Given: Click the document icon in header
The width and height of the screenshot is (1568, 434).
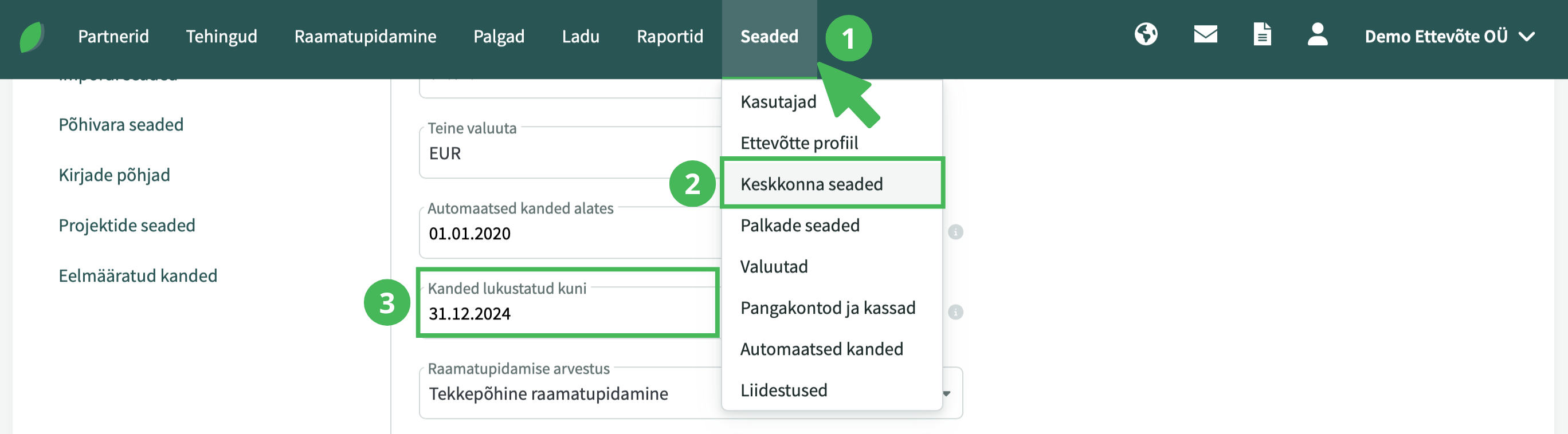Looking at the screenshot, I should tap(1262, 35).
